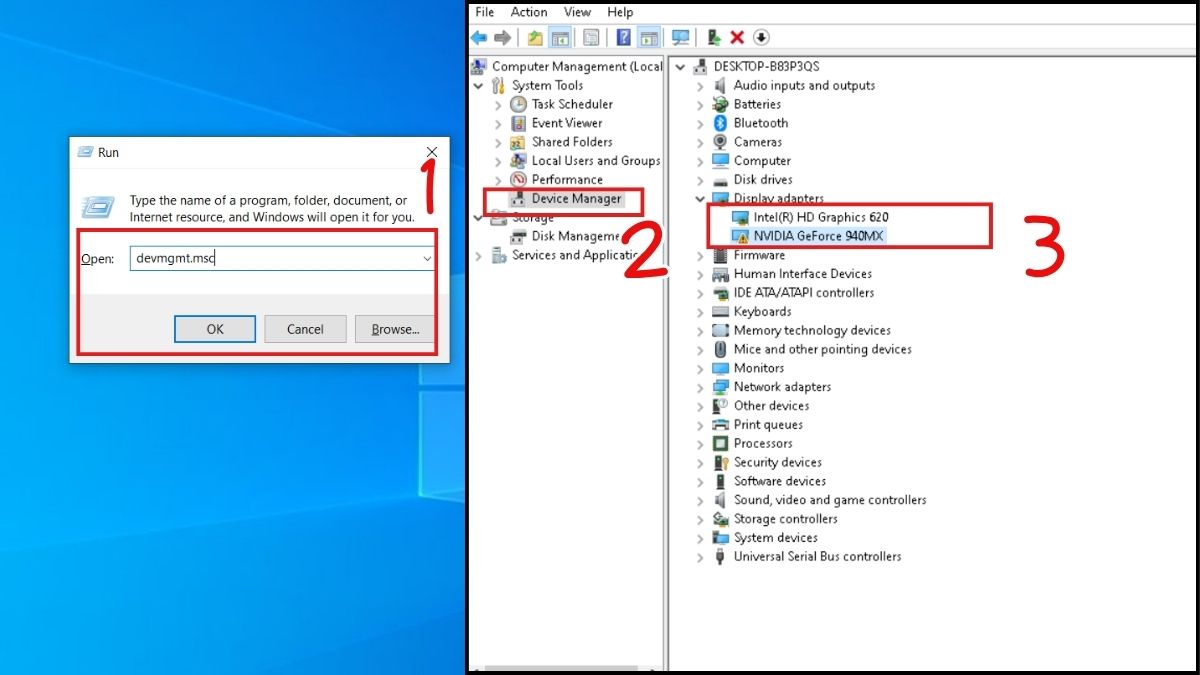Image resolution: width=1200 pixels, height=675 pixels.
Task: Click the Task Scheduler clock icon
Action: point(518,104)
